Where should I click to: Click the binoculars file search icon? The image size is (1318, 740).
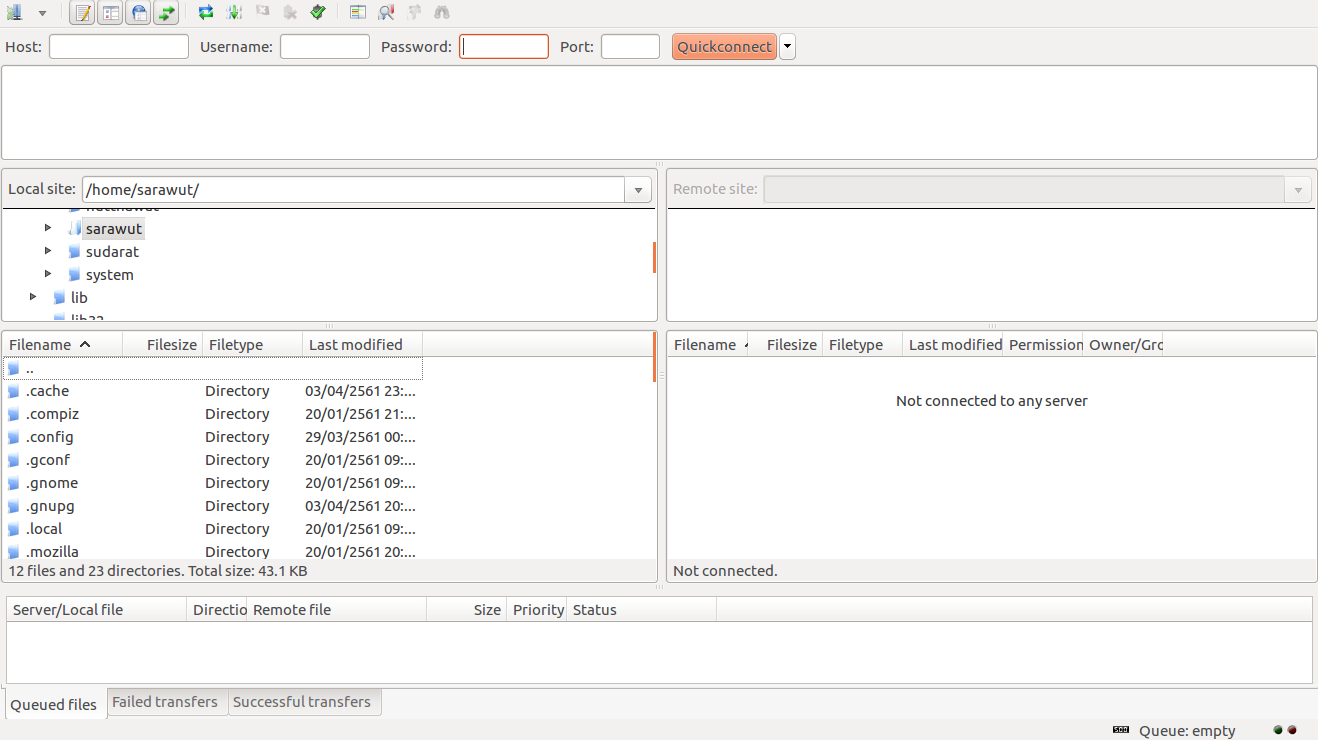tap(442, 13)
